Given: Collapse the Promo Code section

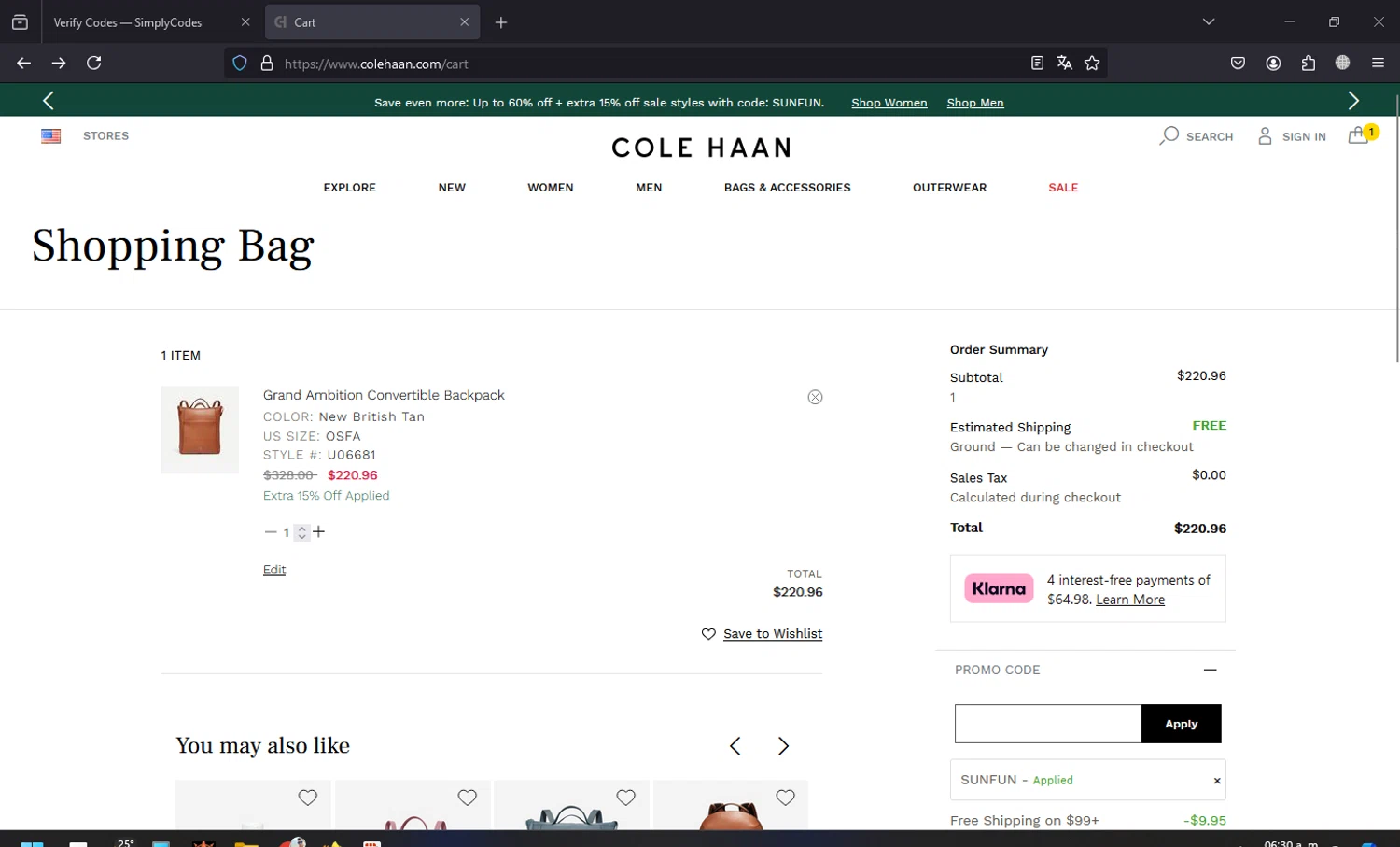Looking at the screenshot, I should (x=1211, y=670).
